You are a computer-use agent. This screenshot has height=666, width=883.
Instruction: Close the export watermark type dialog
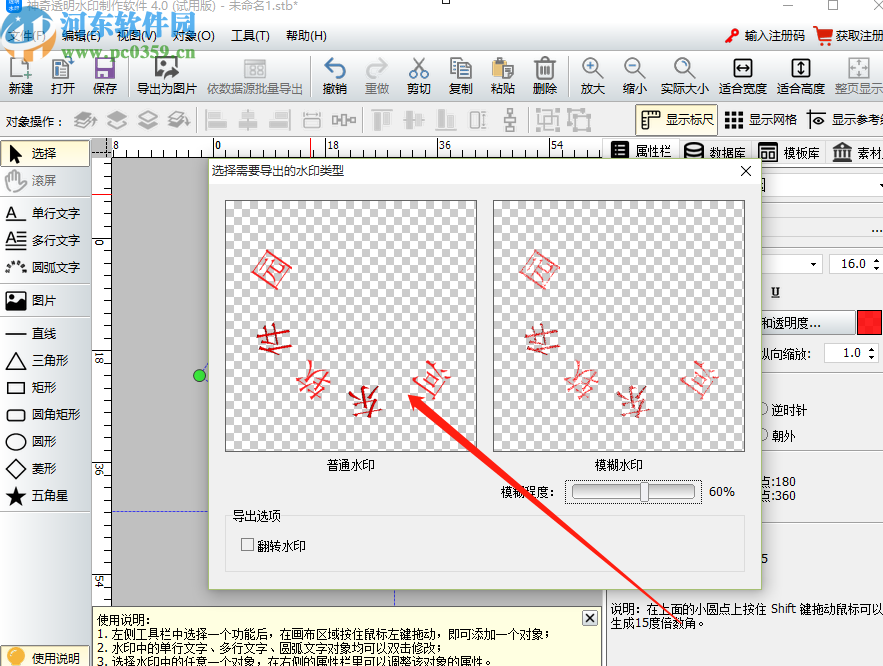[x=746, y=171]
